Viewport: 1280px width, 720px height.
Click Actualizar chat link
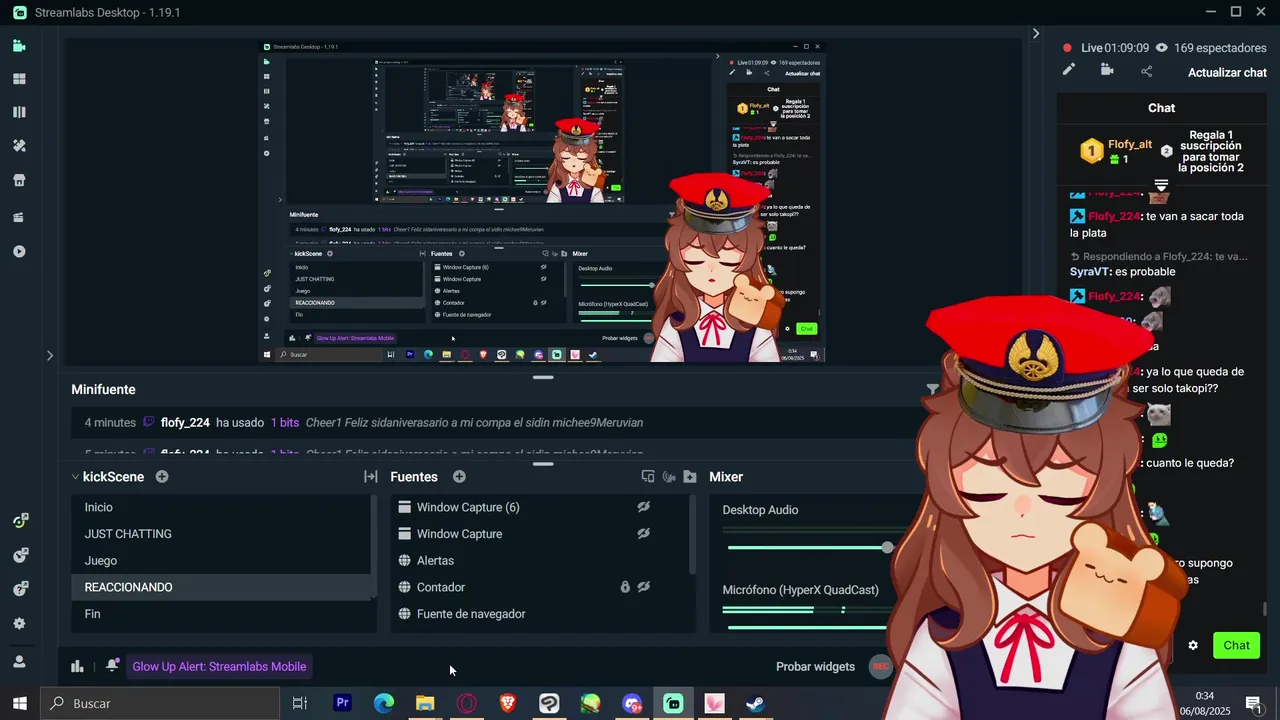pyautogui.click(x=1227, y=73)
